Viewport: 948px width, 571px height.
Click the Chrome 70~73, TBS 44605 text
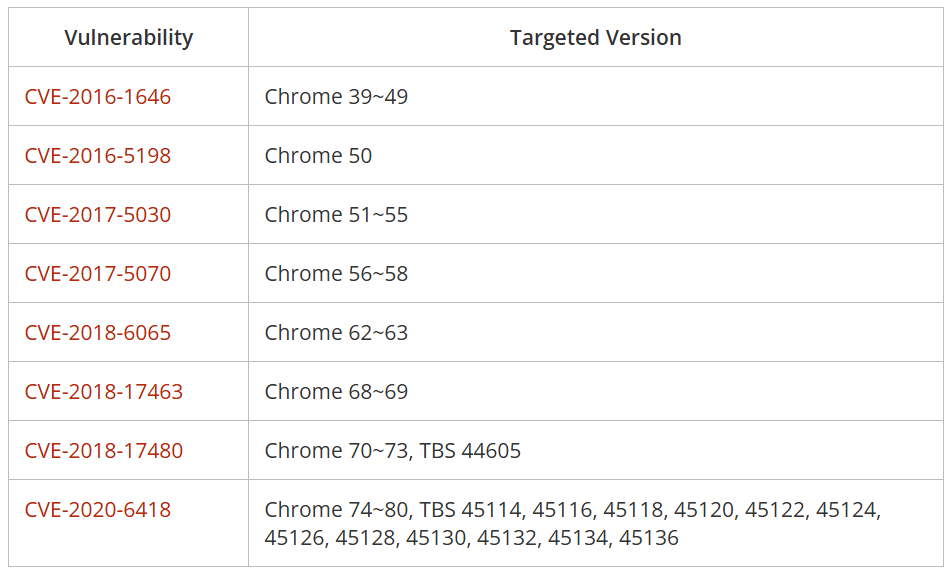392,451
